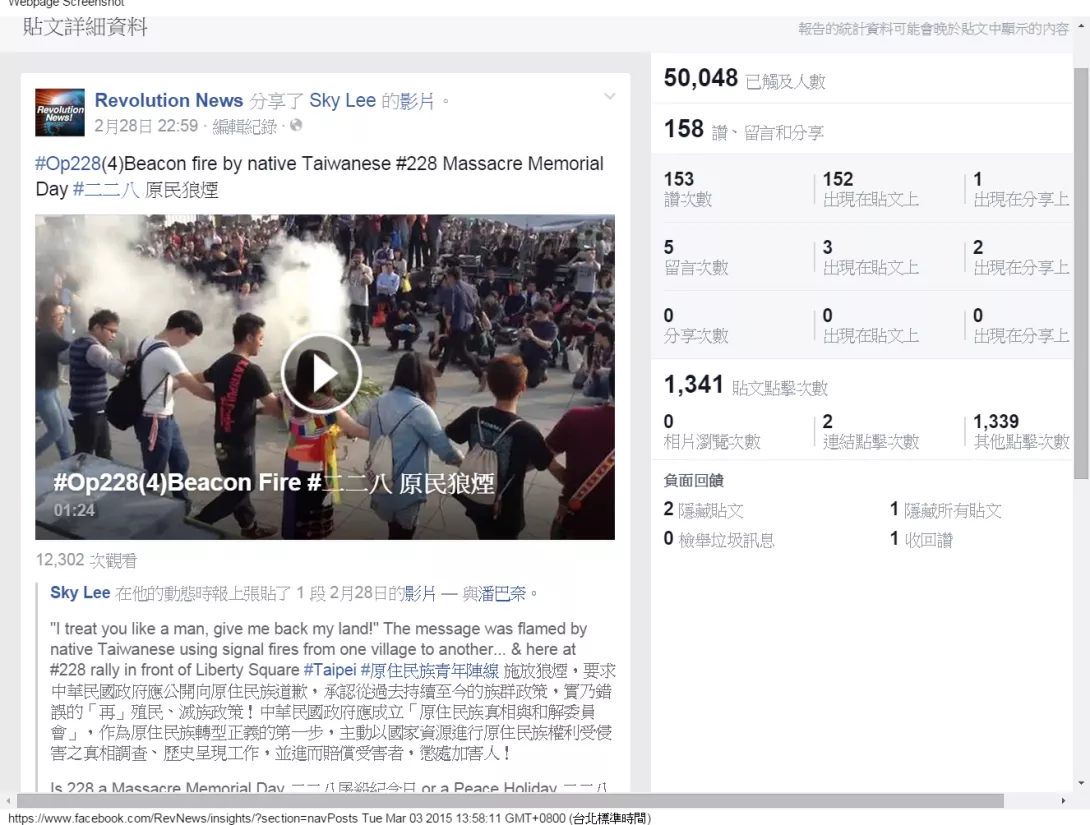Play the Beacon Fire video
Image resolution: width=1090 pixels, height=825 pixels.
(x=321, y=373)
